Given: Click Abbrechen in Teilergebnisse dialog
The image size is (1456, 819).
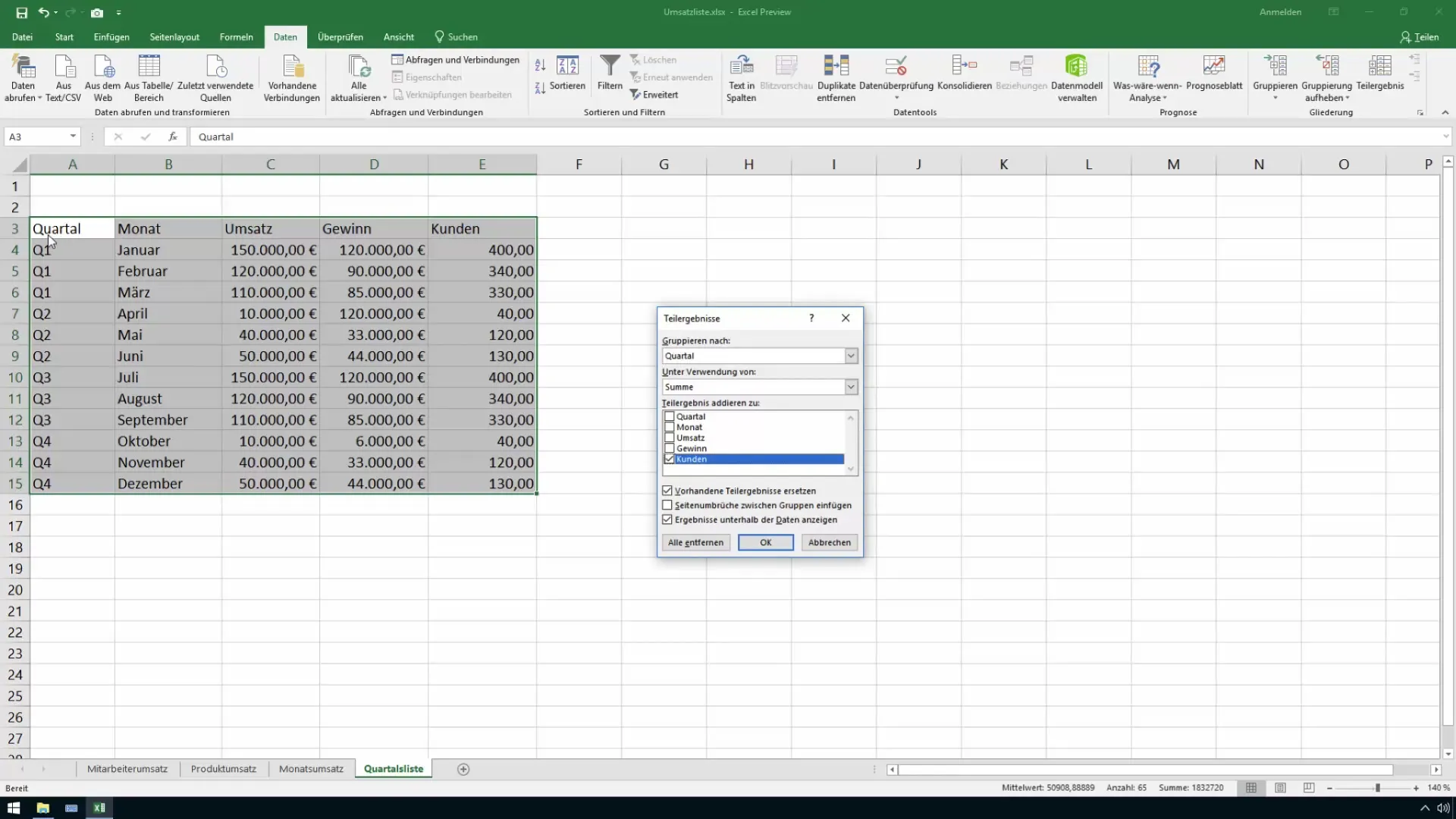Looking at the screenshot, I should pos(830,542).
